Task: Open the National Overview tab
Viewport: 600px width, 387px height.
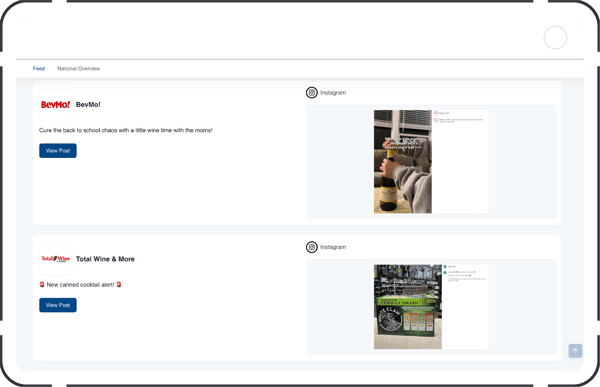Action: pyautogui.click(x=78, y=69)
